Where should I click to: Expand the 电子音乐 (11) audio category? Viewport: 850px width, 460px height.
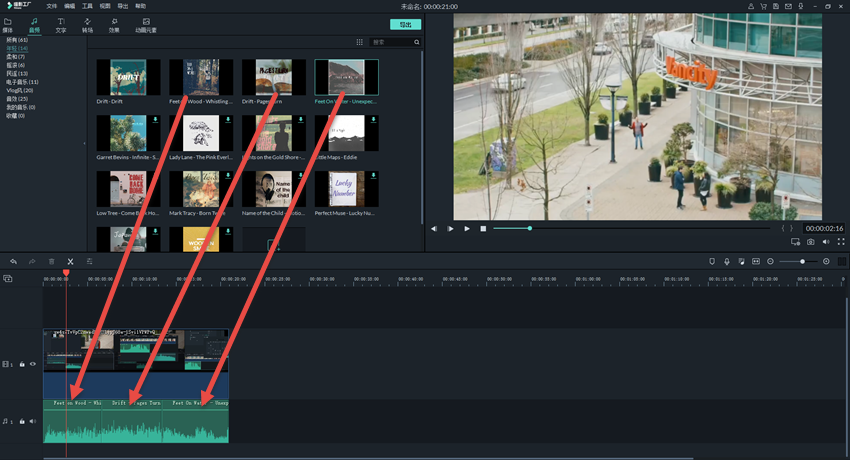pos(22,82)
